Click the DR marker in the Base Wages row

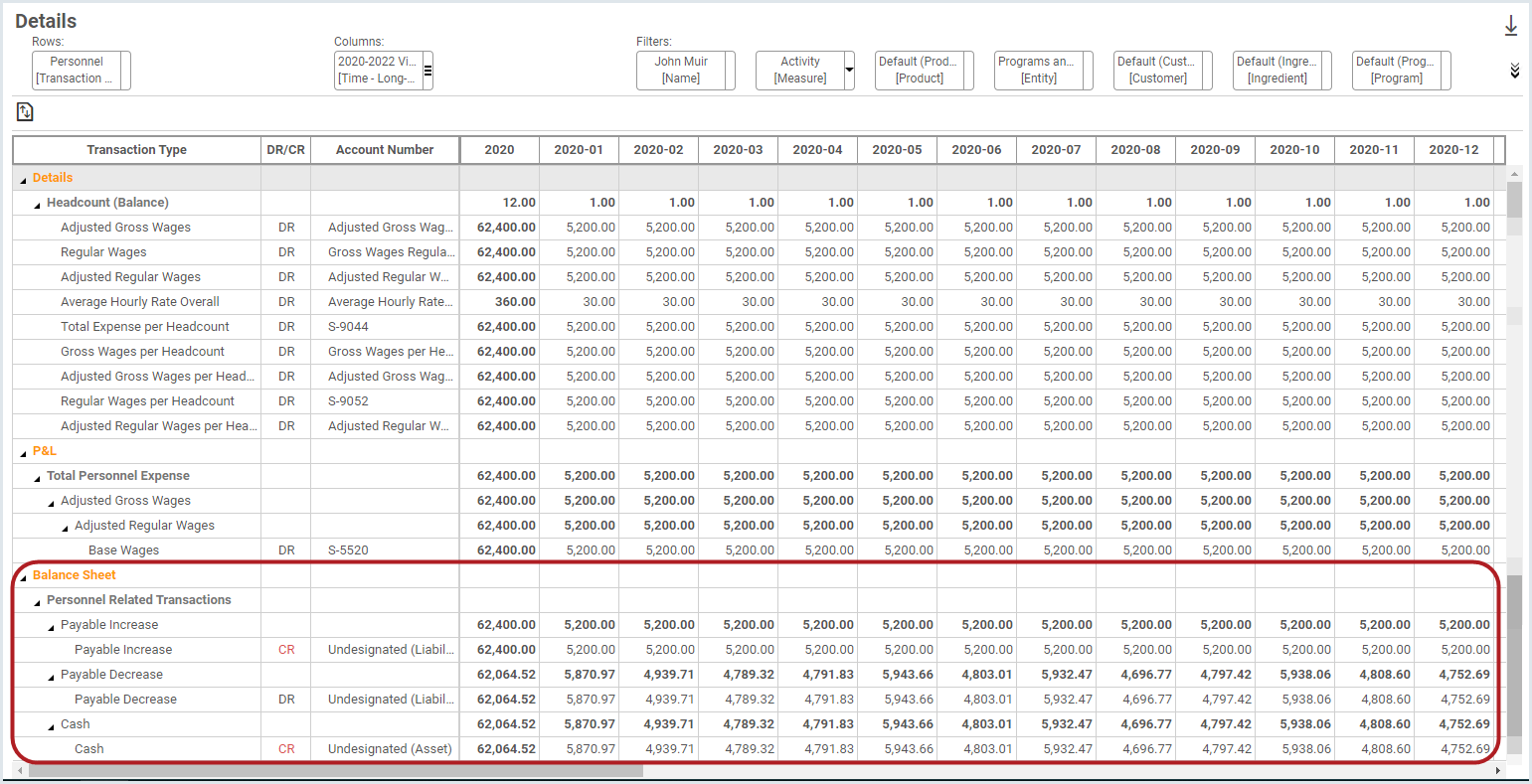point(286,550)
